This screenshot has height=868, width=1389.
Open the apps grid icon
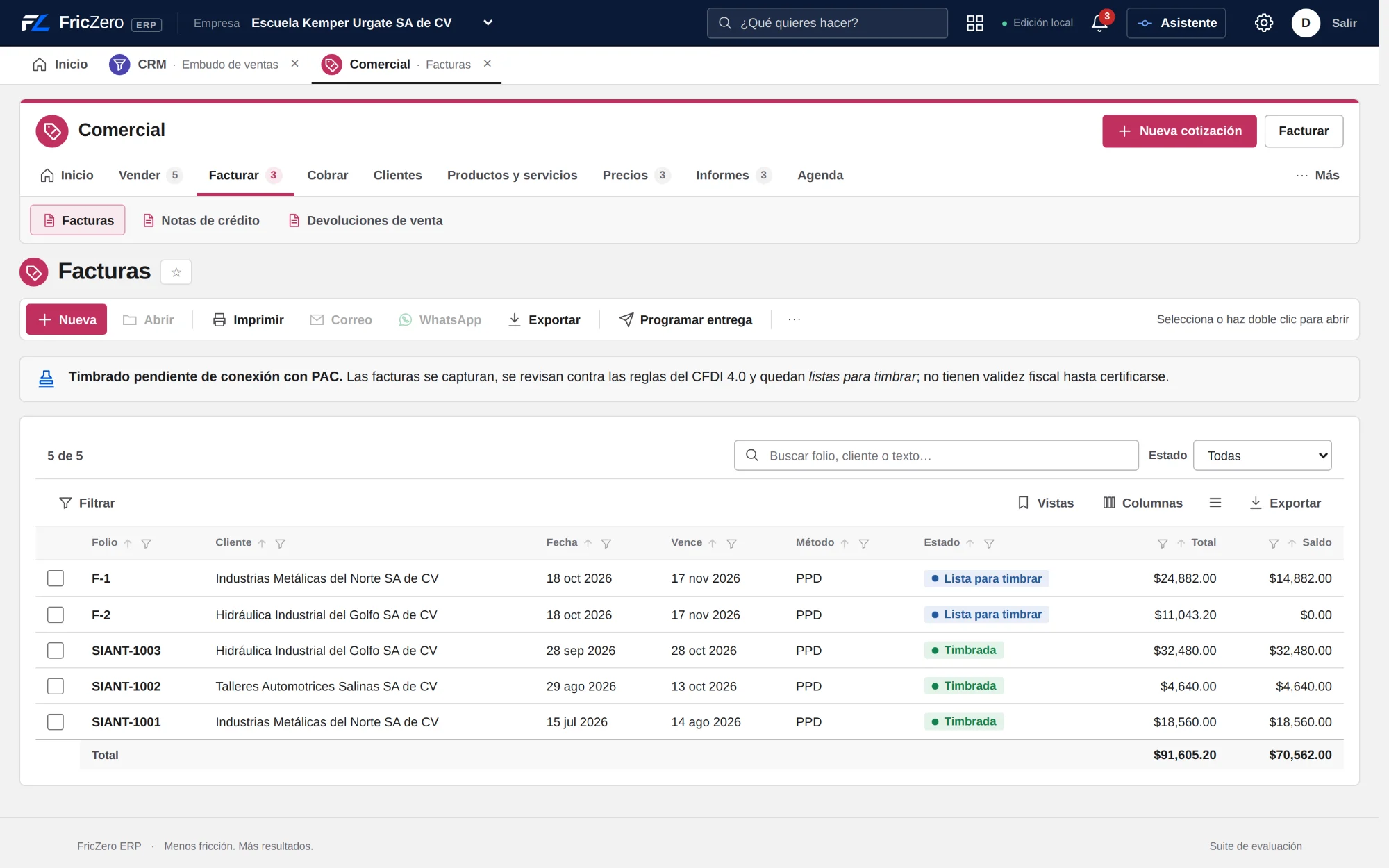(975, 23)
